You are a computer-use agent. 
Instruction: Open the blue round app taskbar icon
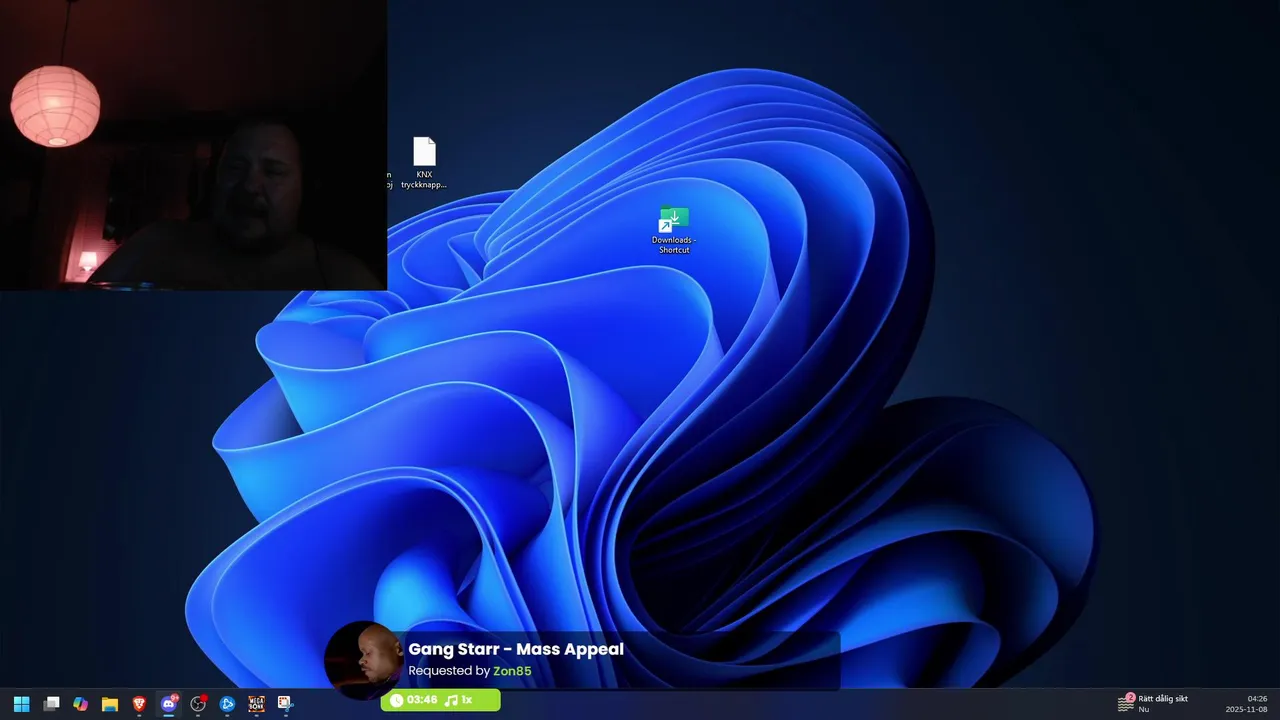(x=227, y=704)
